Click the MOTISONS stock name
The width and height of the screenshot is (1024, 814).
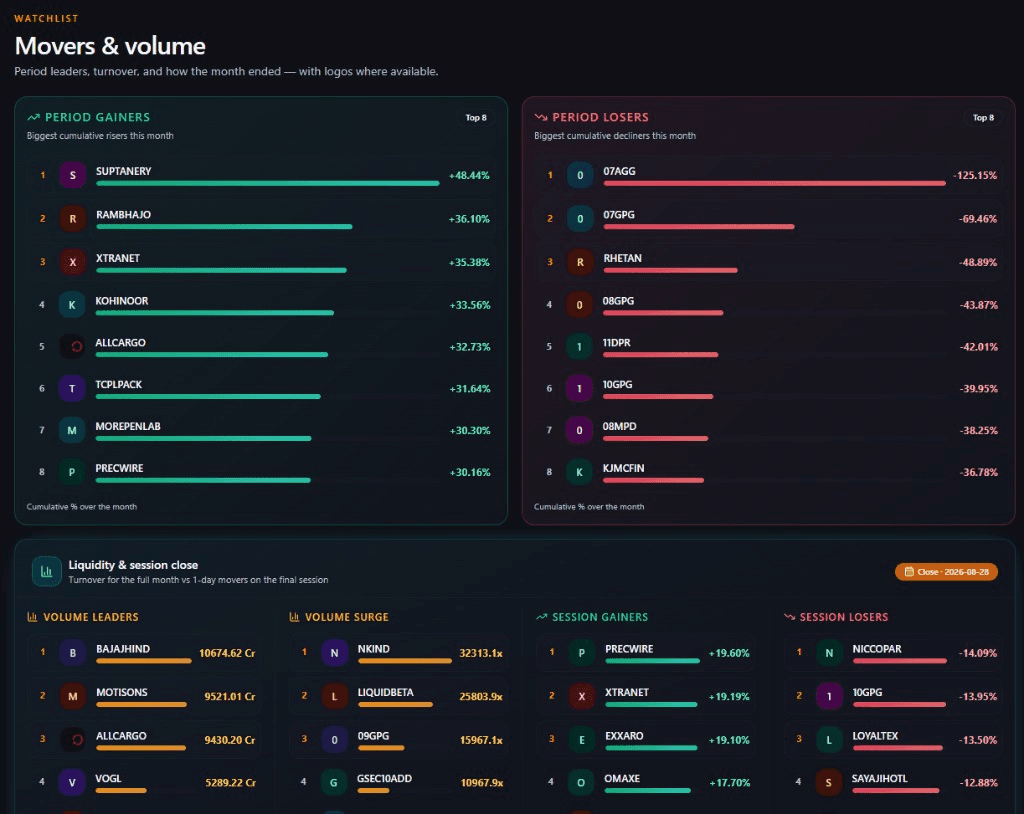[x=121, y=692]
